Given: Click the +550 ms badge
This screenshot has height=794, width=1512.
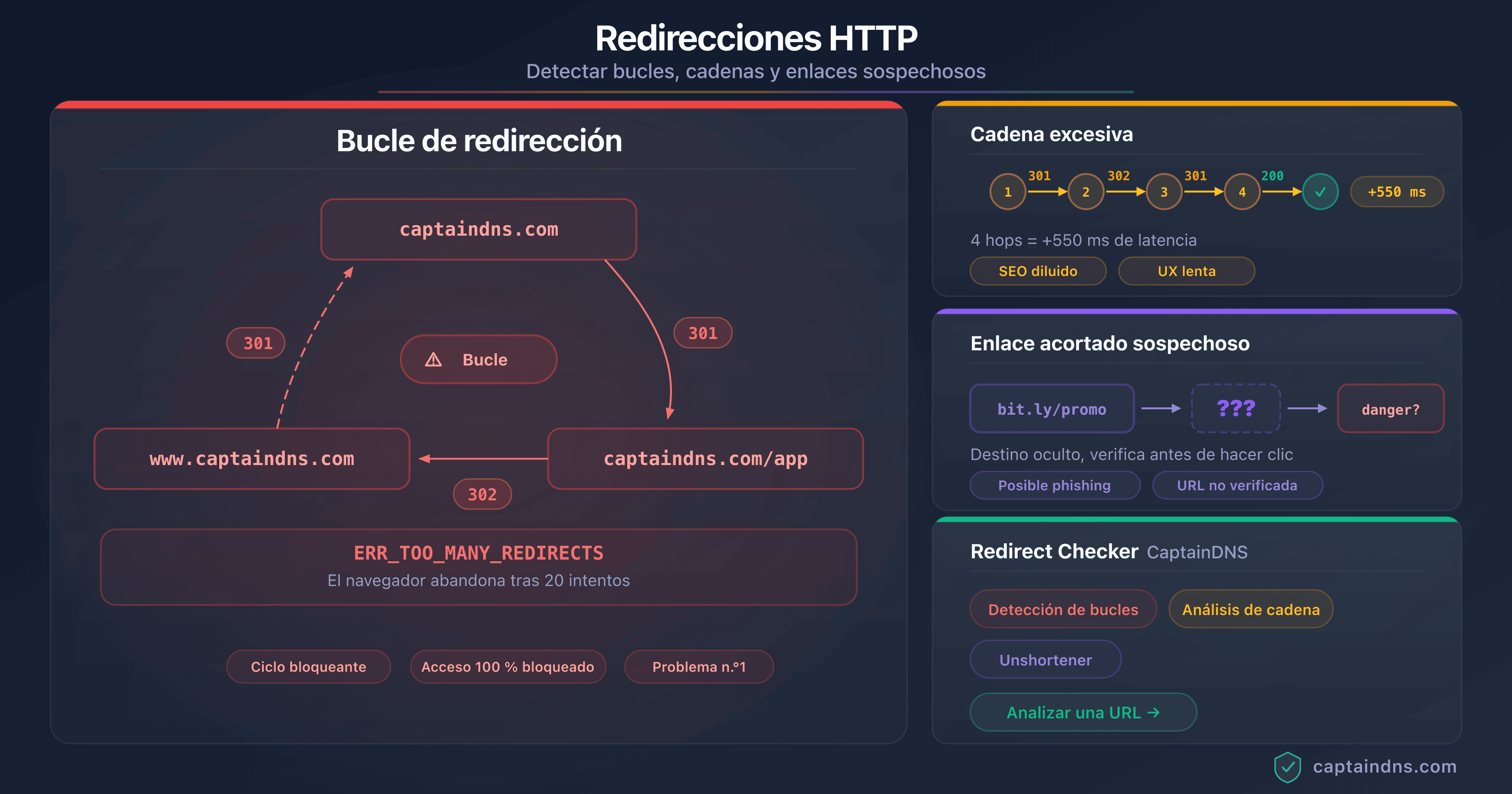Looking at the screenshot, I should tap(1397, 192).
